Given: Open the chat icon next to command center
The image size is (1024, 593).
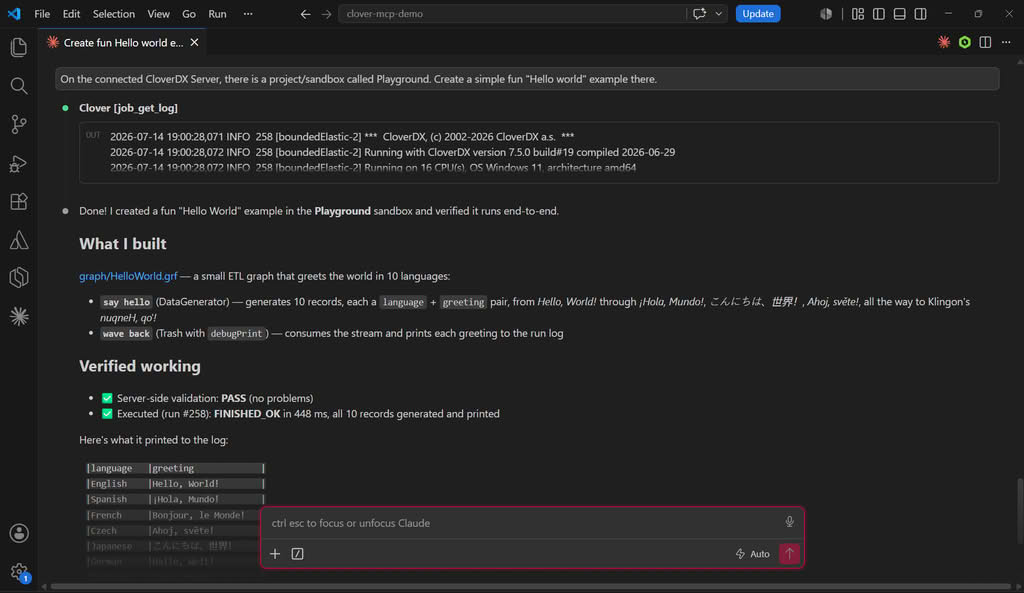Looking at the screenshot, I should coord(699,14).
